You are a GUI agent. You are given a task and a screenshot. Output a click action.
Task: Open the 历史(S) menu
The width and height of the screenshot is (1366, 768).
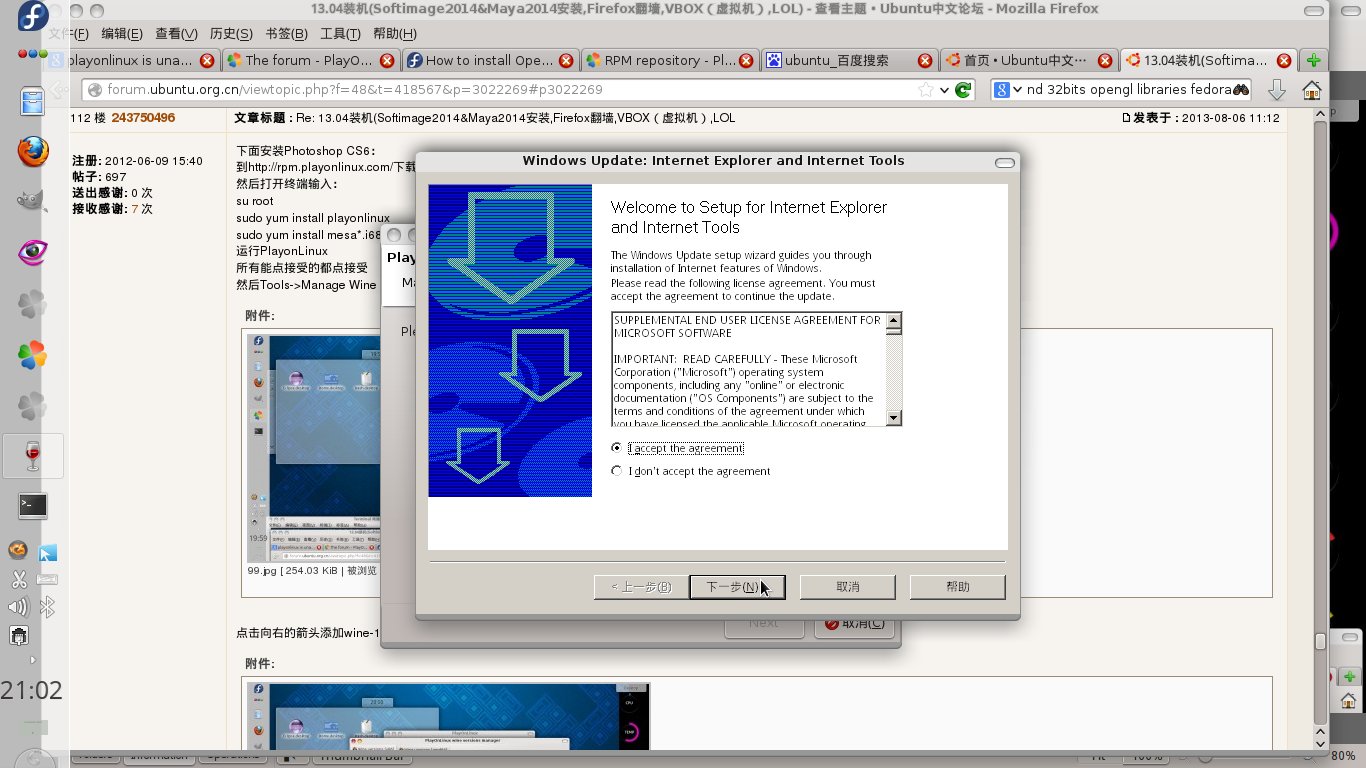tap(230, 34)
